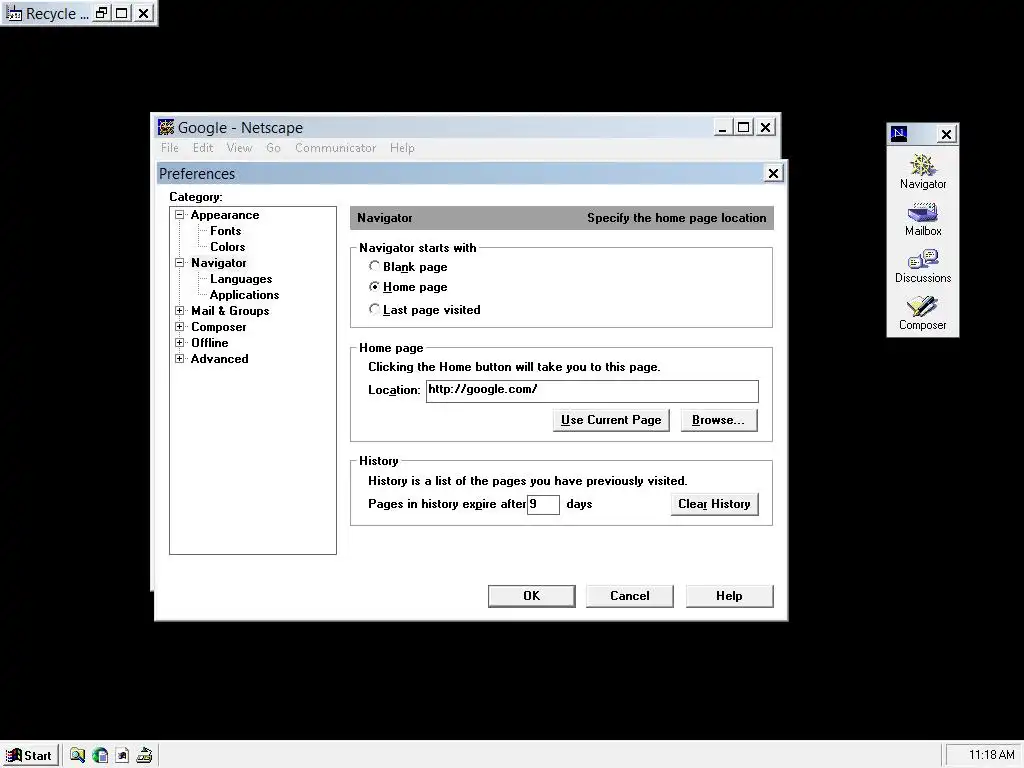Screen dimensions: 1024x768
Task: Select Blank page startup option
Action: point(374,266)
